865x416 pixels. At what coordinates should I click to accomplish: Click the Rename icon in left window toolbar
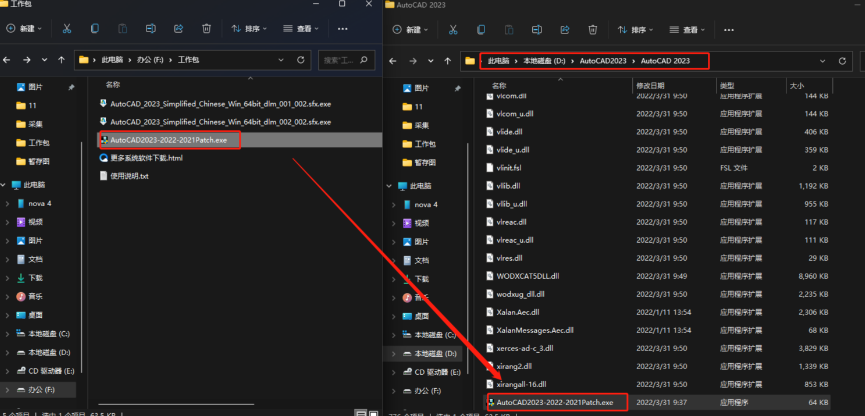tap(150, 29)
